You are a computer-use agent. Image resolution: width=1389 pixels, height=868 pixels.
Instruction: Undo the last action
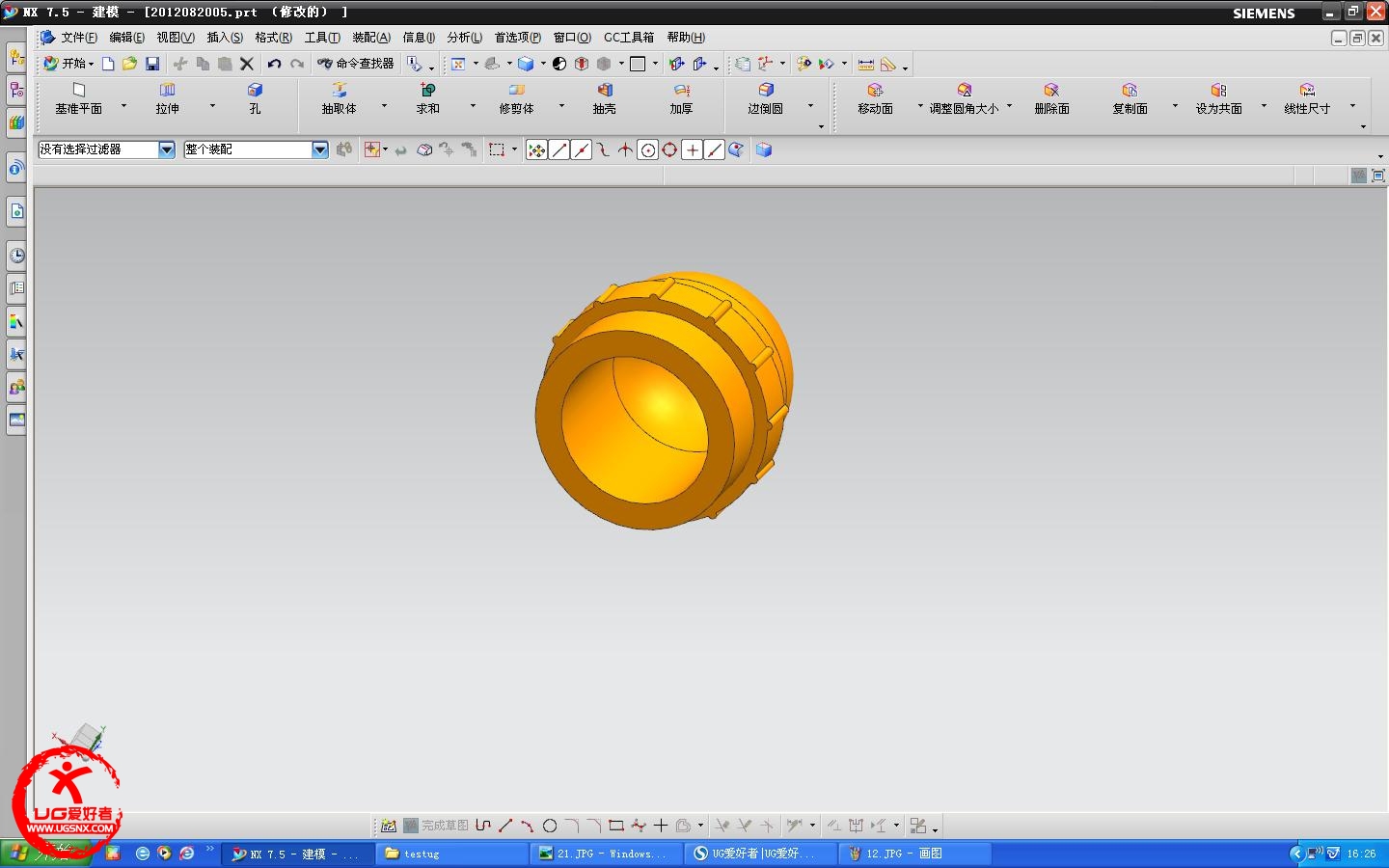point(275,64)
